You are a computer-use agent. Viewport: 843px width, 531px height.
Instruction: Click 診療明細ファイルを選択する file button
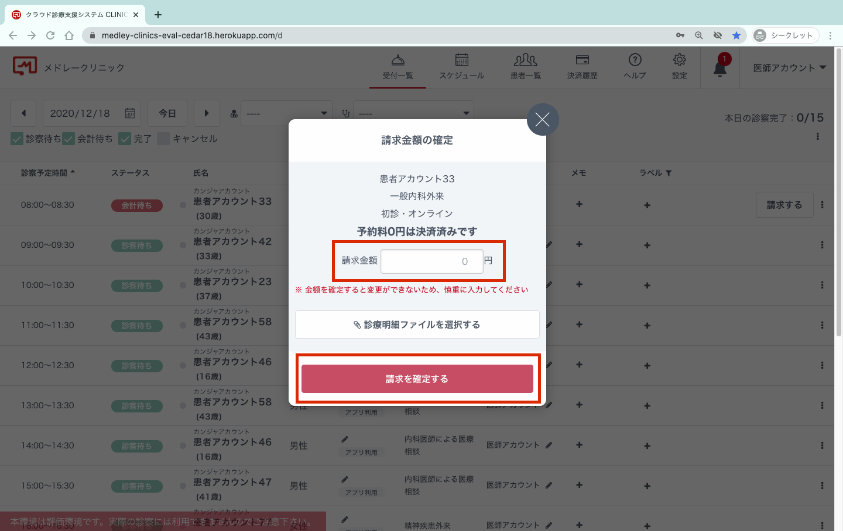point(417,324)
